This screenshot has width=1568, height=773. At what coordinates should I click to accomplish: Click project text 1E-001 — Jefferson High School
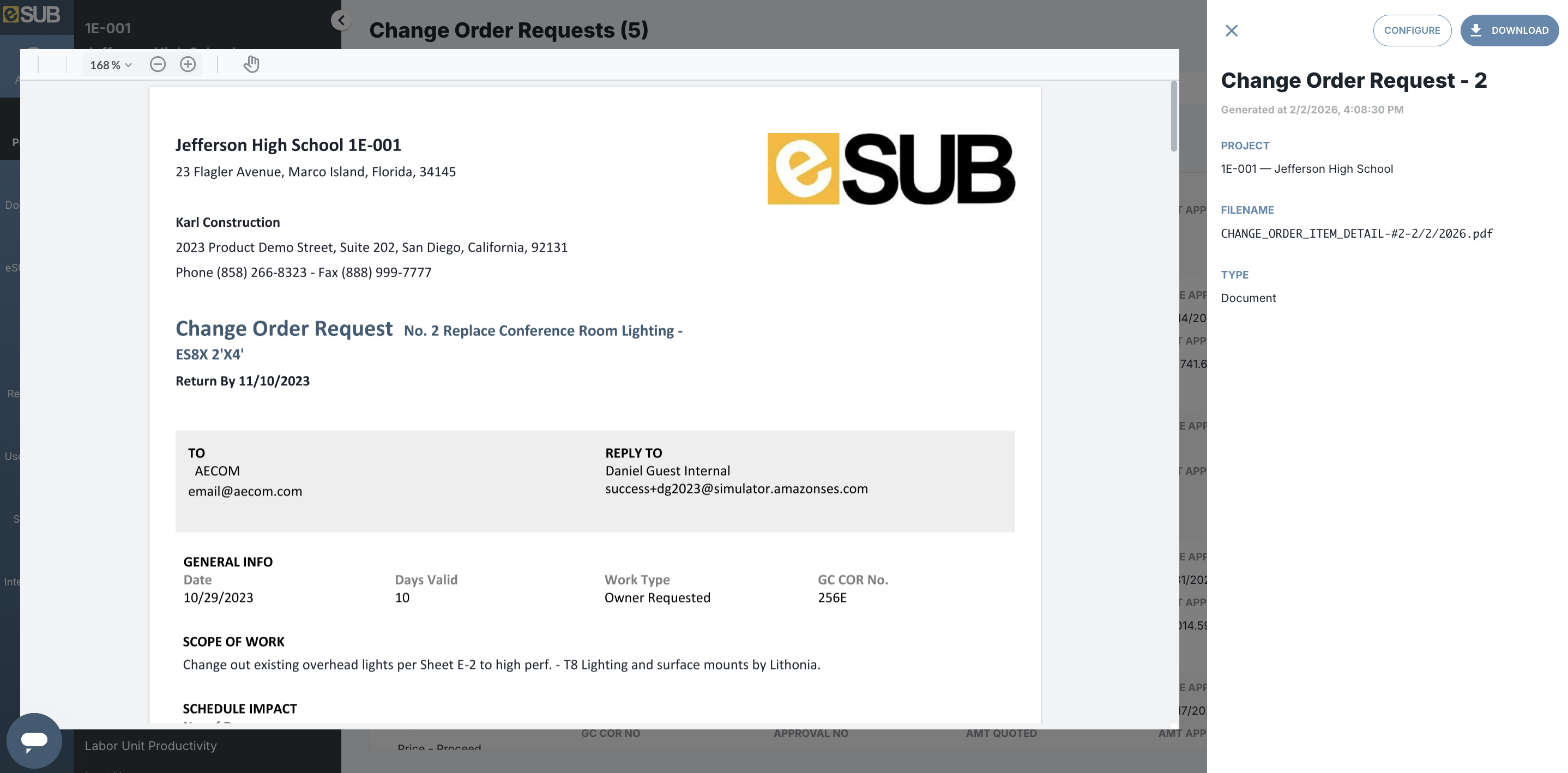(x=1306, y=169)
